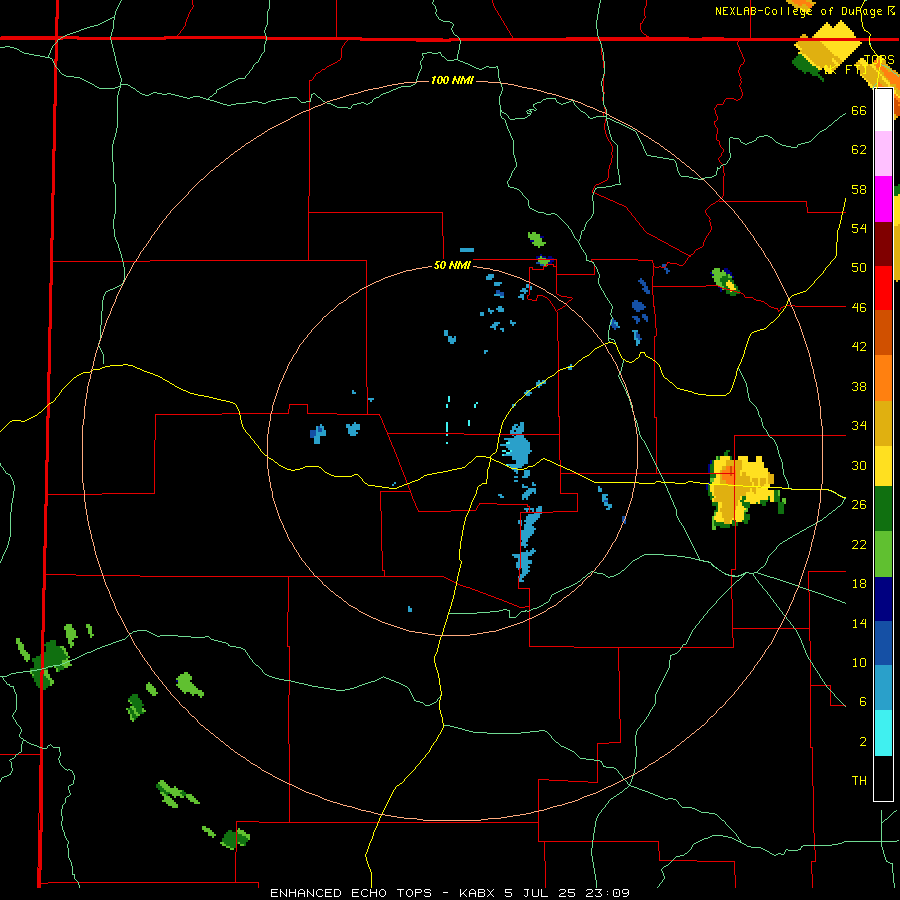Choose the cyan swatch at the legend bottom
Viewport: 900px width, 900px height.
click(883, 733)
